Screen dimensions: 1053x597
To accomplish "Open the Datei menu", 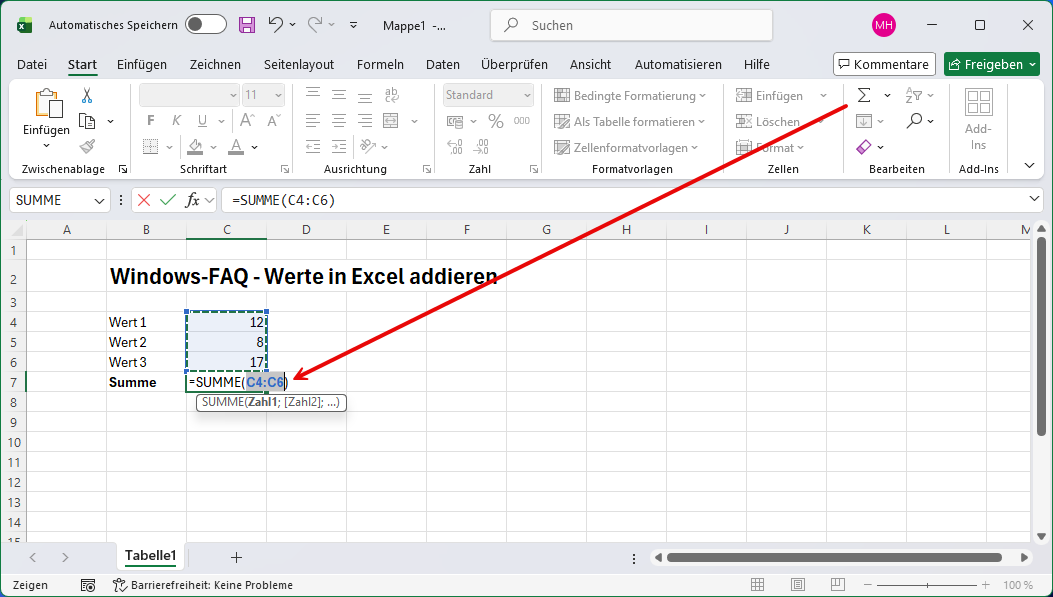I will tap(32, 64).
